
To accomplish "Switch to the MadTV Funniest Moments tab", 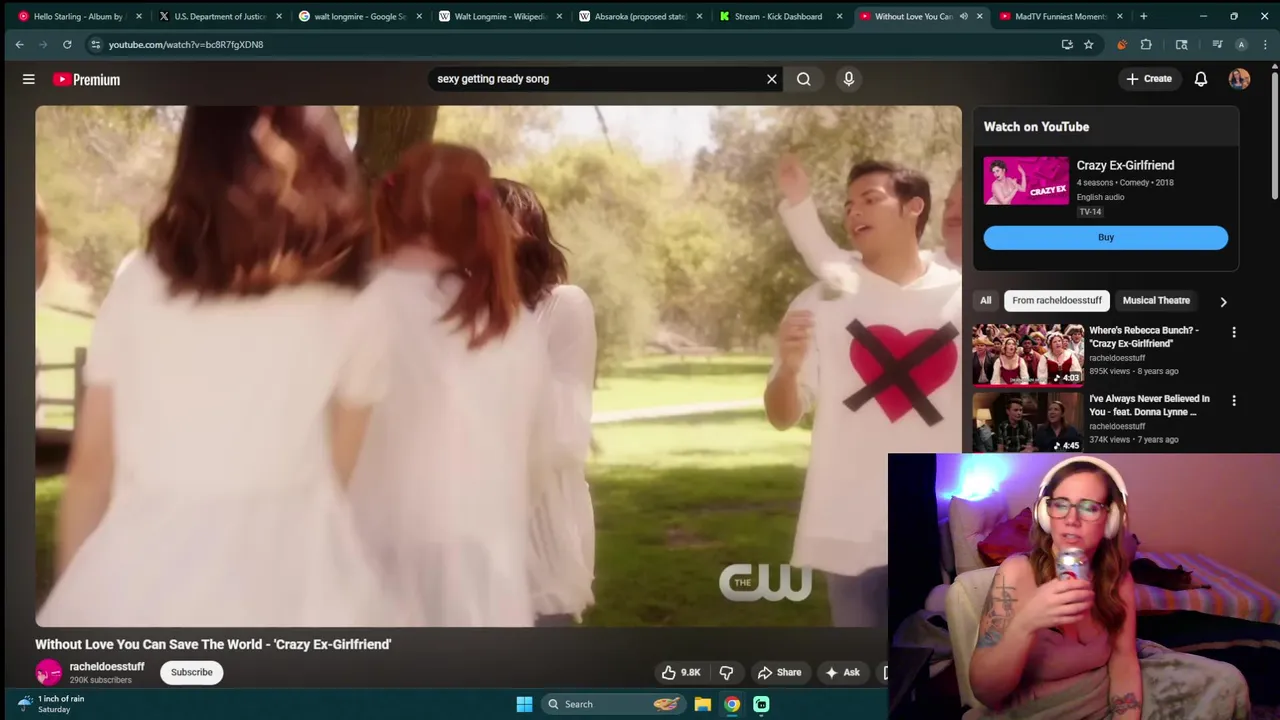I will click(x=1059, y=16).
